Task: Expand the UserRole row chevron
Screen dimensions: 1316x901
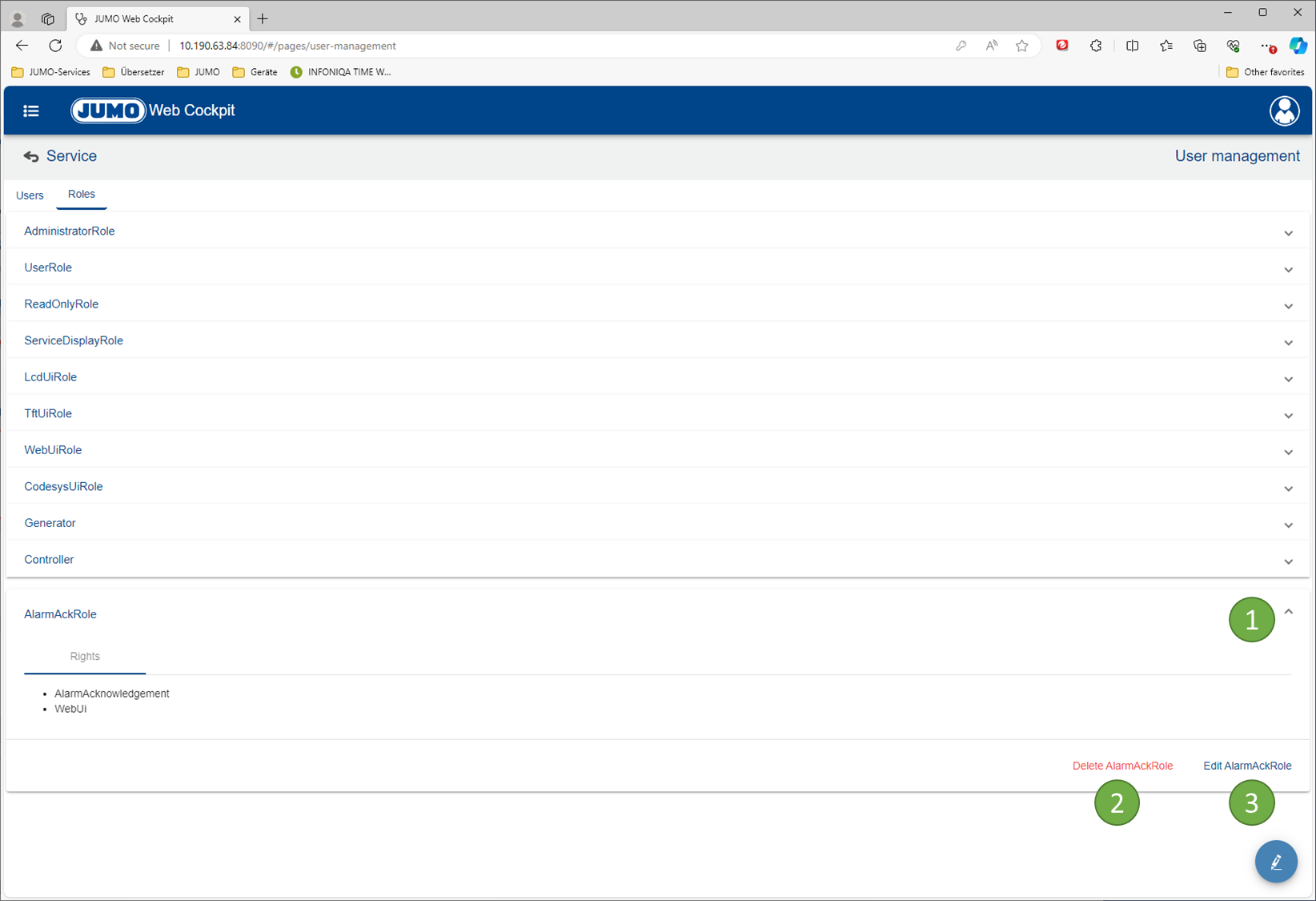Action: (x=1288, y=270)
